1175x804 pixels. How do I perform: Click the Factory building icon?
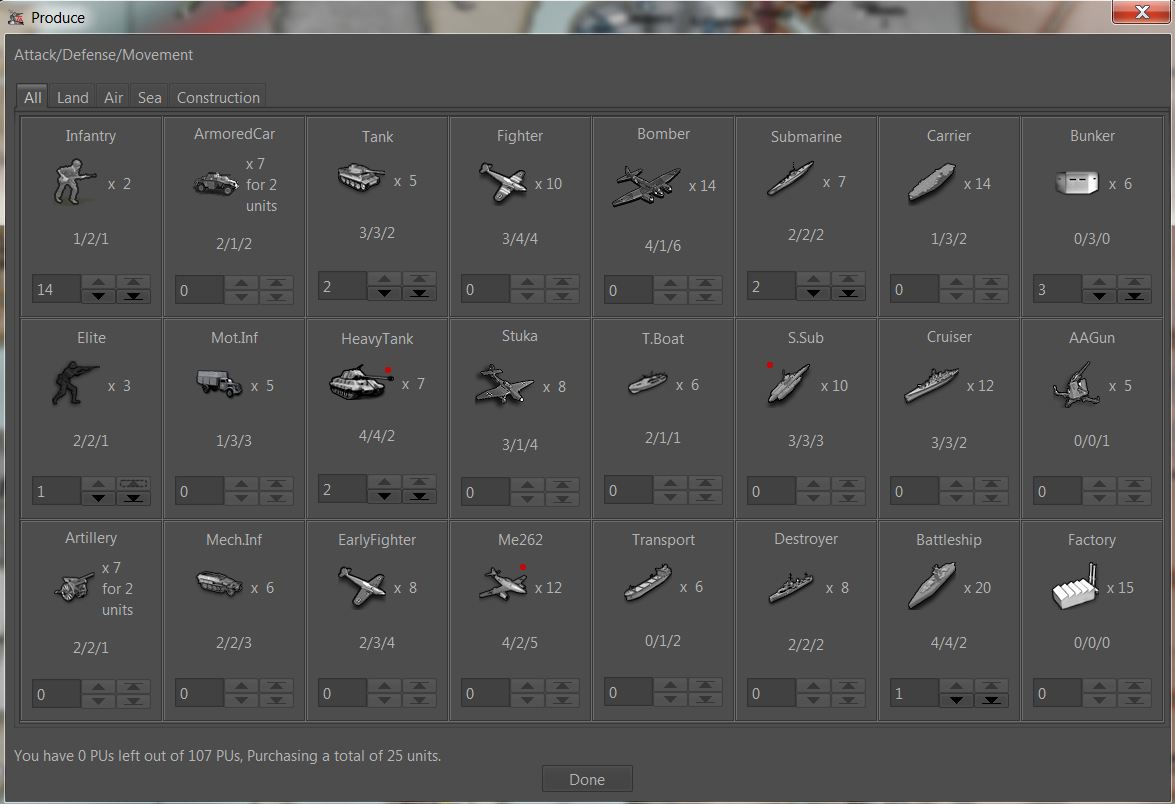1075,588
